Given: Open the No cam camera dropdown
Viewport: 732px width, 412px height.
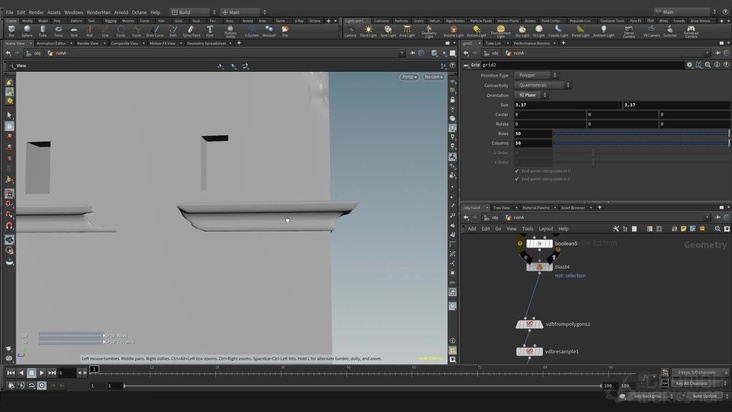Looking at the screenshot, I should pos(433,77).
